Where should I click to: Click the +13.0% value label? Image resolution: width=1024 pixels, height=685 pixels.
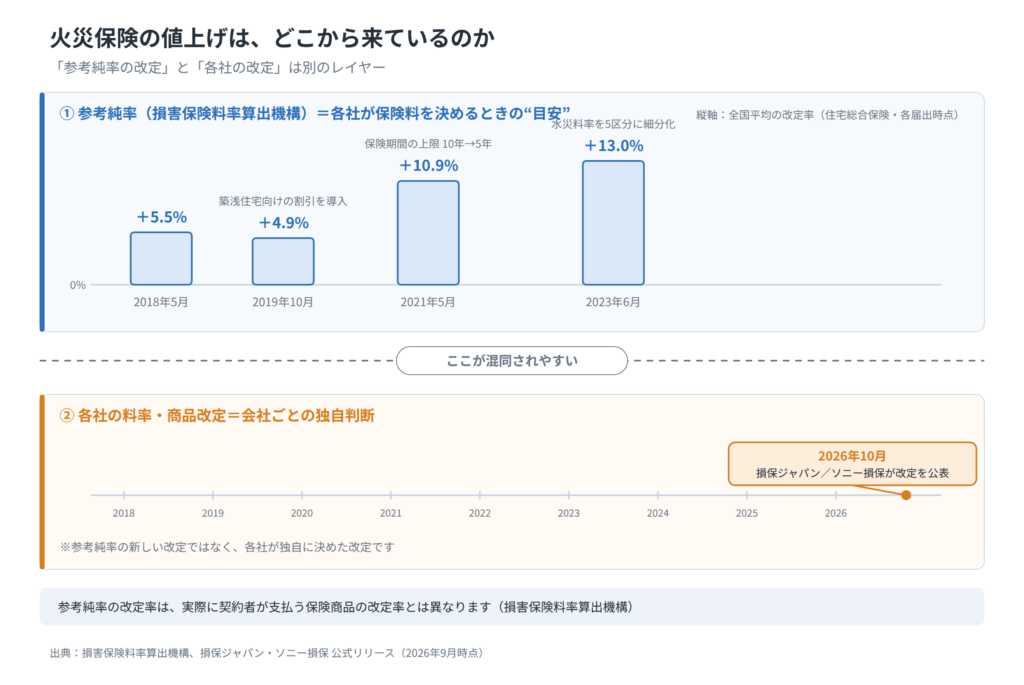613,146
